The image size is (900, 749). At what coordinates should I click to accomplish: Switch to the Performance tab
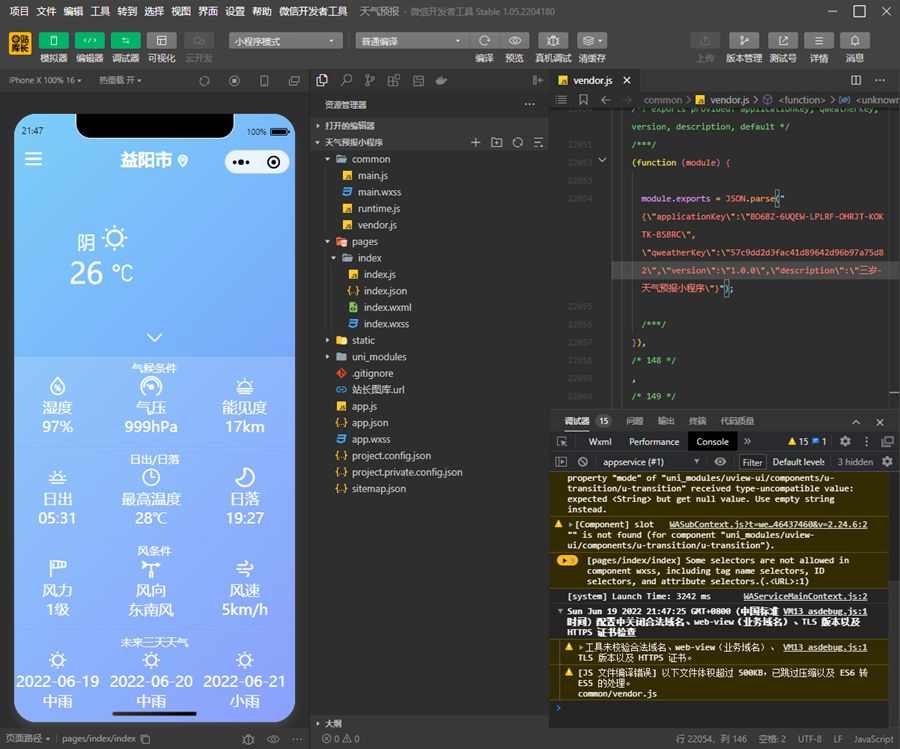point(654,441)
